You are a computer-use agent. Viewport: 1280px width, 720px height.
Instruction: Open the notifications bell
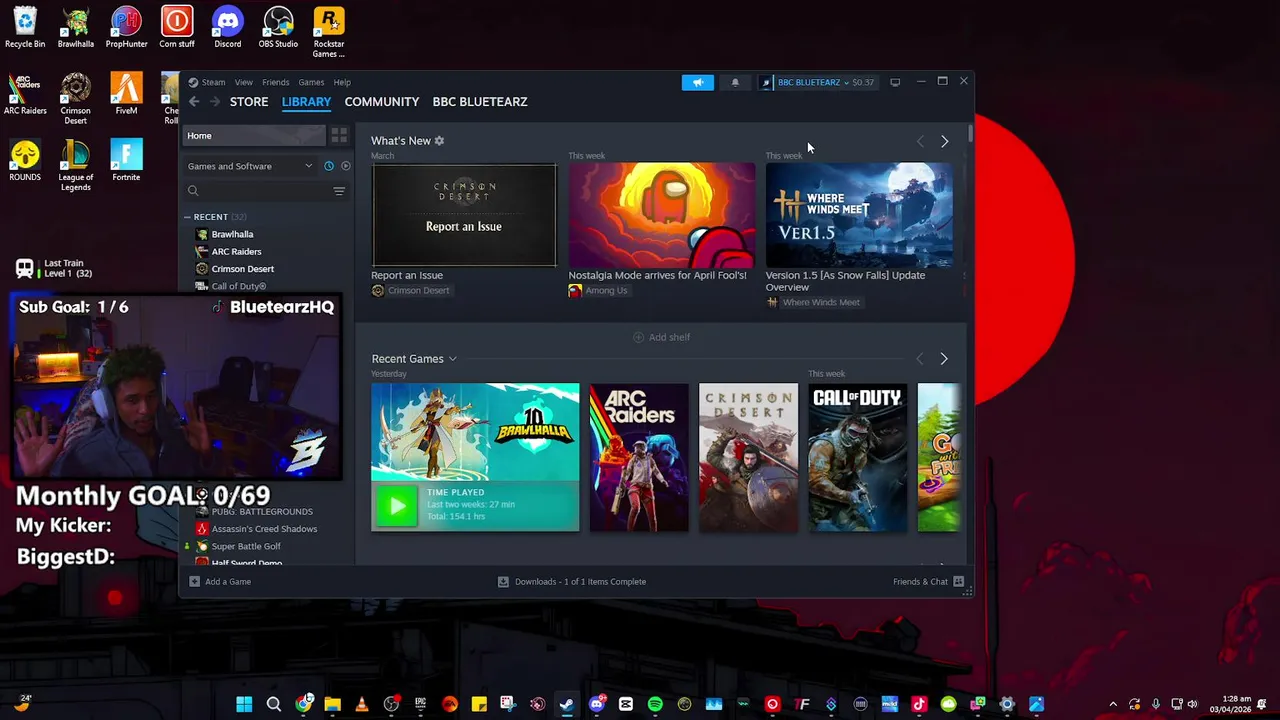click(735, 82)
